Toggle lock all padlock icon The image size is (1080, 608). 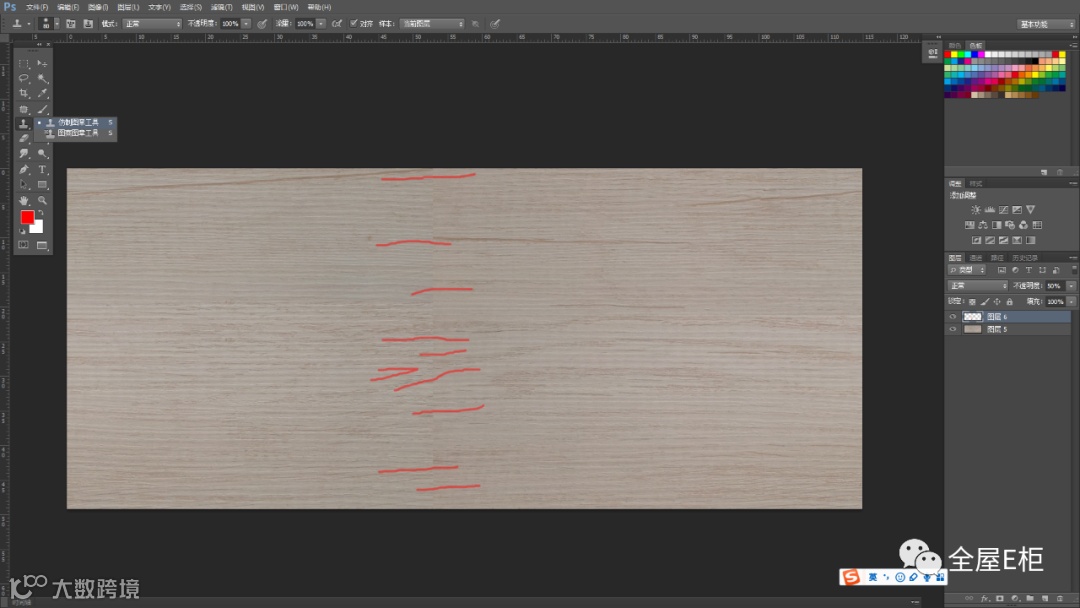tap(1010, 302)
